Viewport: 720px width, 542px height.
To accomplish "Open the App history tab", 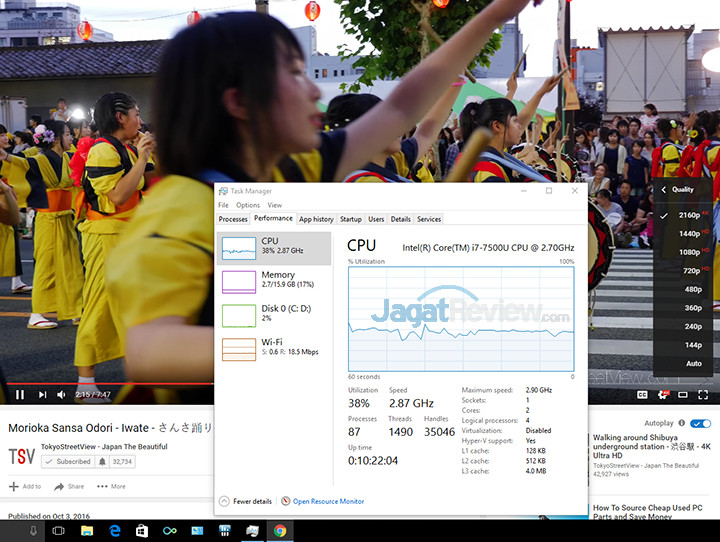I will click(x=316, y=219).
